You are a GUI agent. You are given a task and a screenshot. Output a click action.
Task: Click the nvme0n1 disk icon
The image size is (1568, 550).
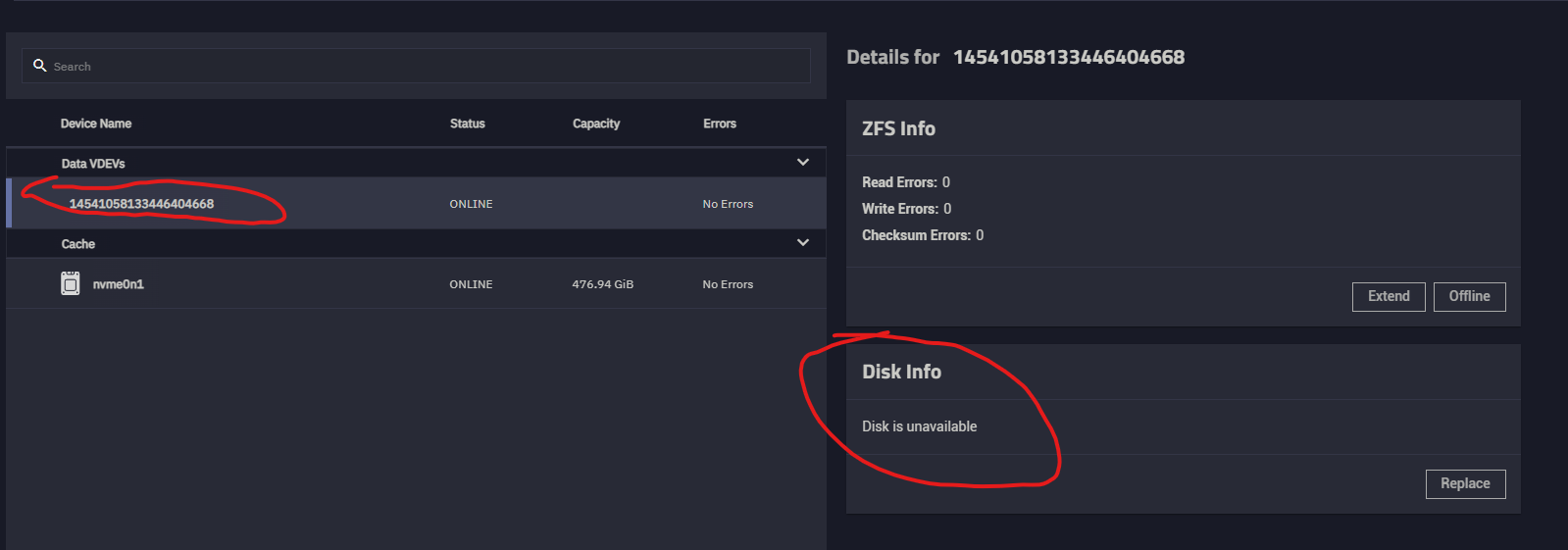(x=71, y=284)
